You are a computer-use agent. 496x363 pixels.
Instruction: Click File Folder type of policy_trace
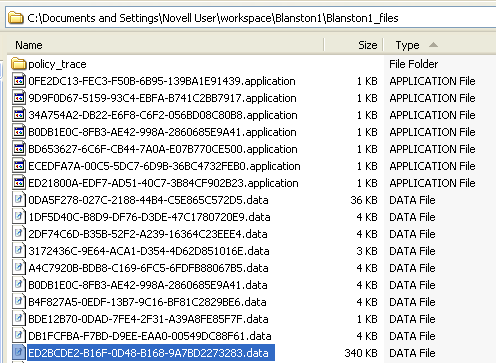click(414, 64)
